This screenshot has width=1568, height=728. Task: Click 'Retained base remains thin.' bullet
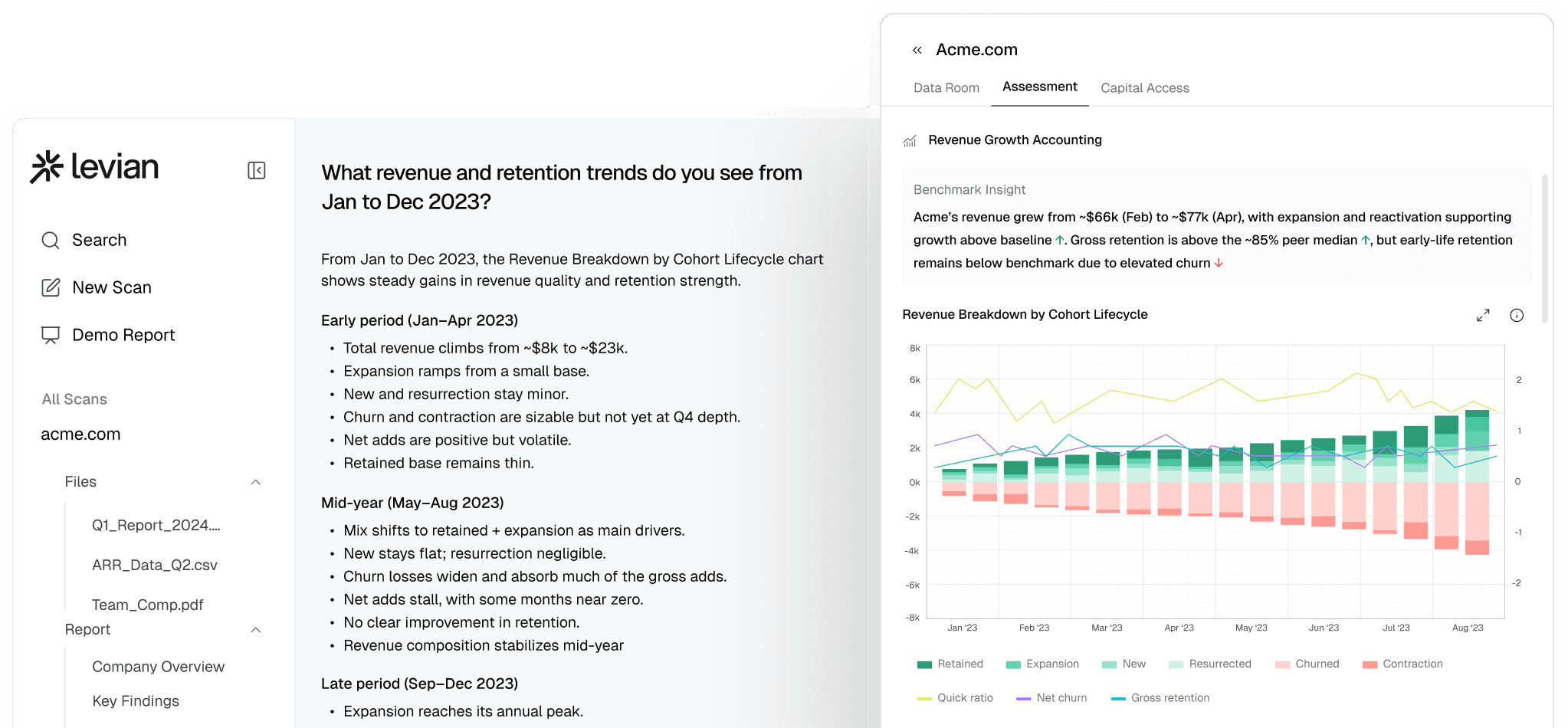(438, 464)
